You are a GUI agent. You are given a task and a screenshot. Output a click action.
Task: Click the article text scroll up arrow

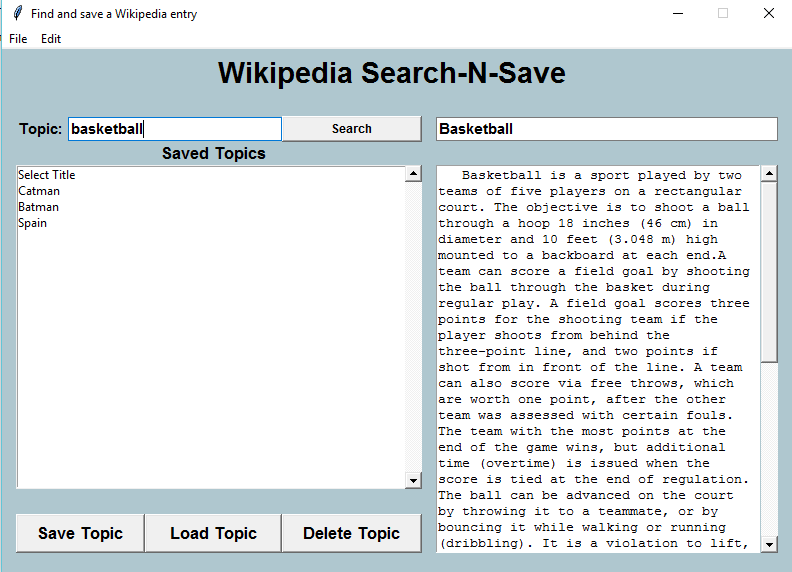tap(769, 174)
